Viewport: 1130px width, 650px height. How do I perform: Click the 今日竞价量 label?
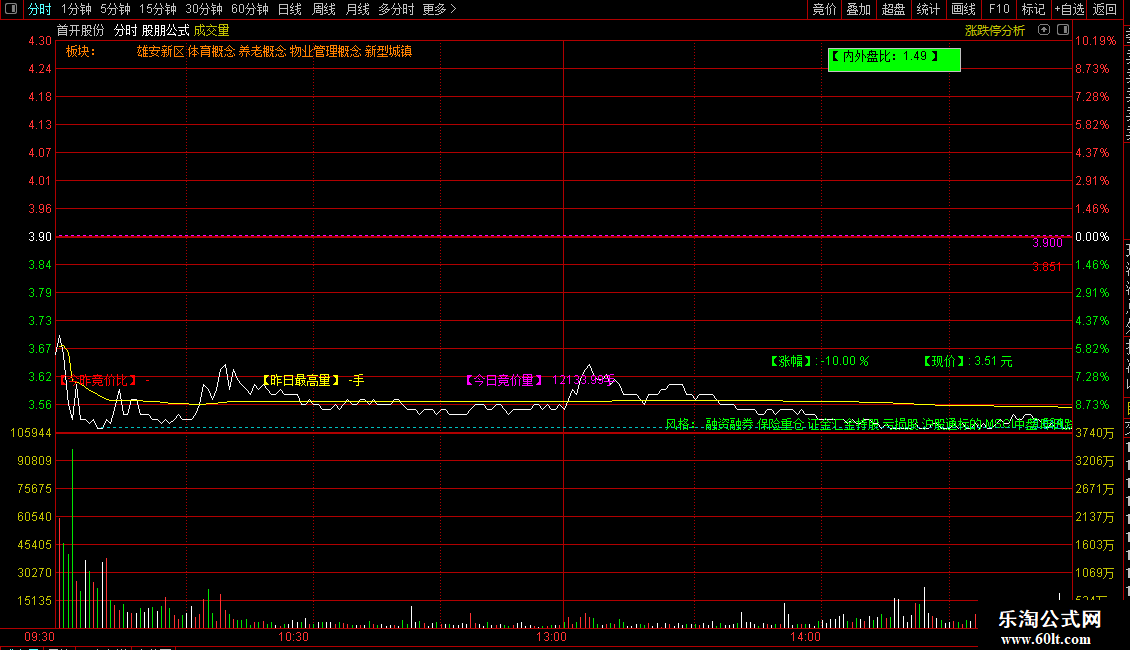click(x=504, y=380)
